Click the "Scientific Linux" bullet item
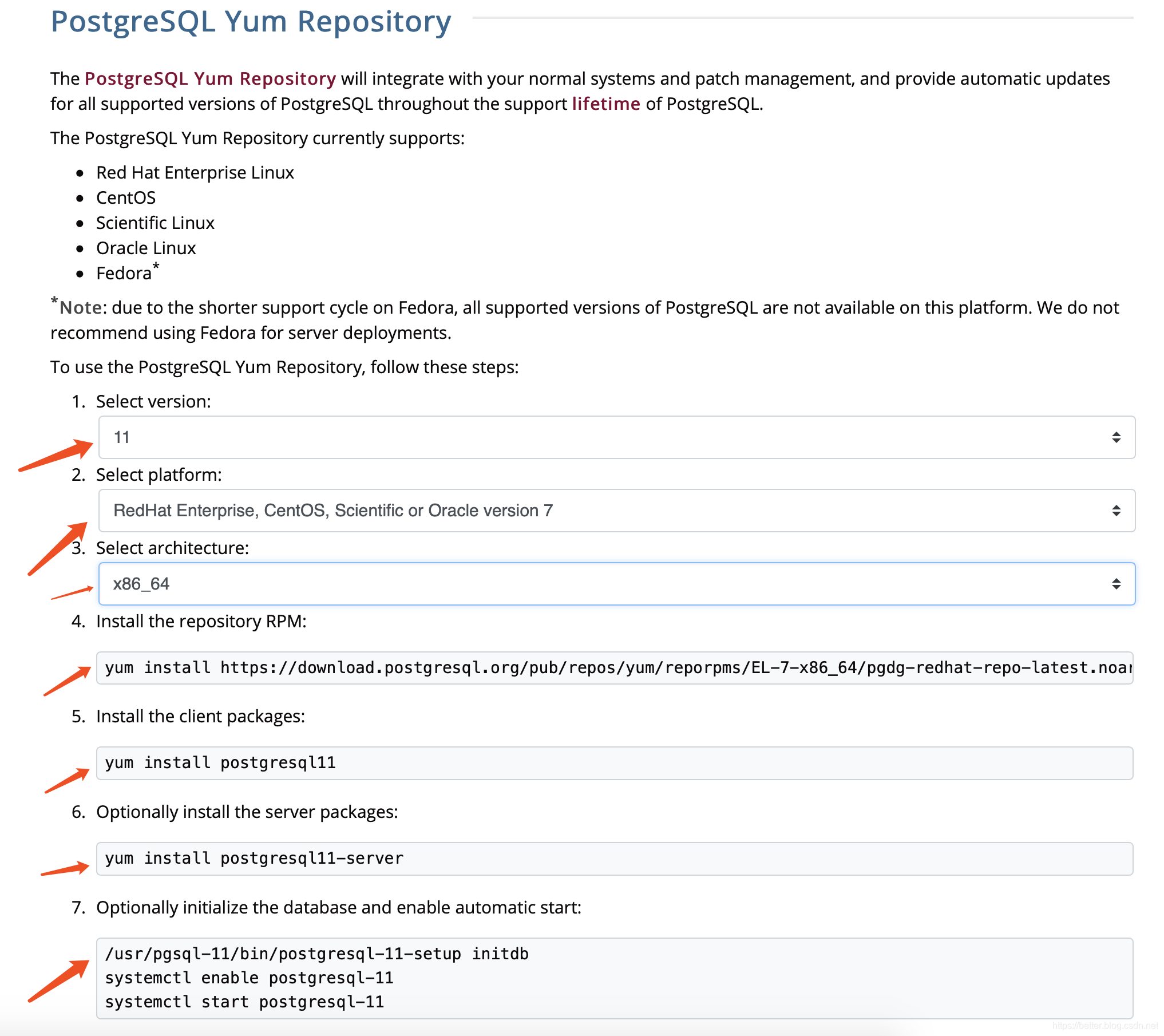Screen dimensions: 1164x1036 [x=155, y=223]
